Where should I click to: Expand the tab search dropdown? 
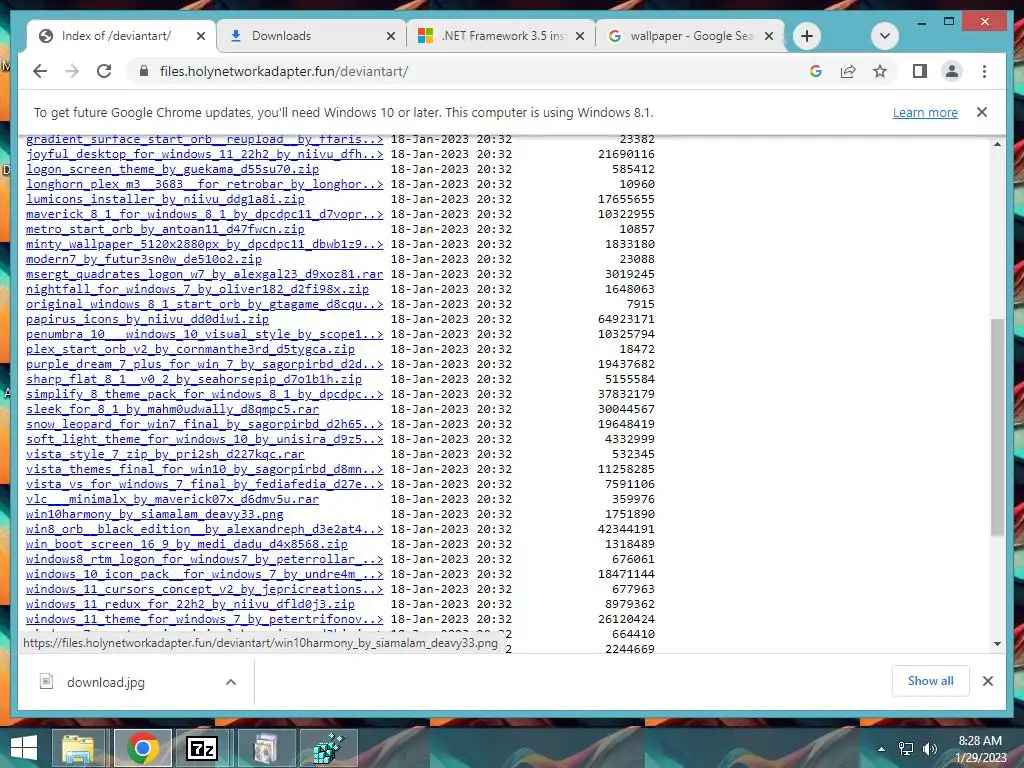pos(885,36)
